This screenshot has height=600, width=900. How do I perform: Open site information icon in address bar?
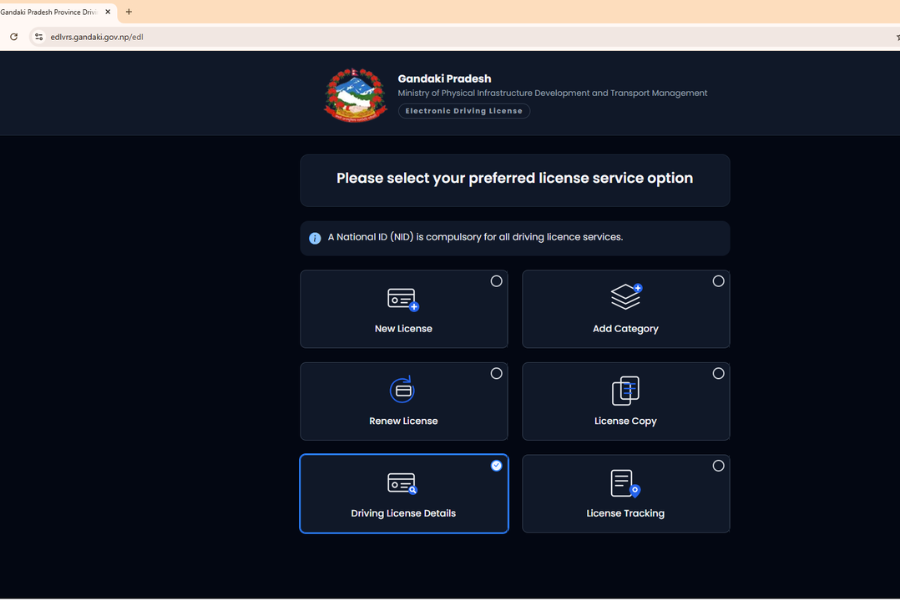38,37
